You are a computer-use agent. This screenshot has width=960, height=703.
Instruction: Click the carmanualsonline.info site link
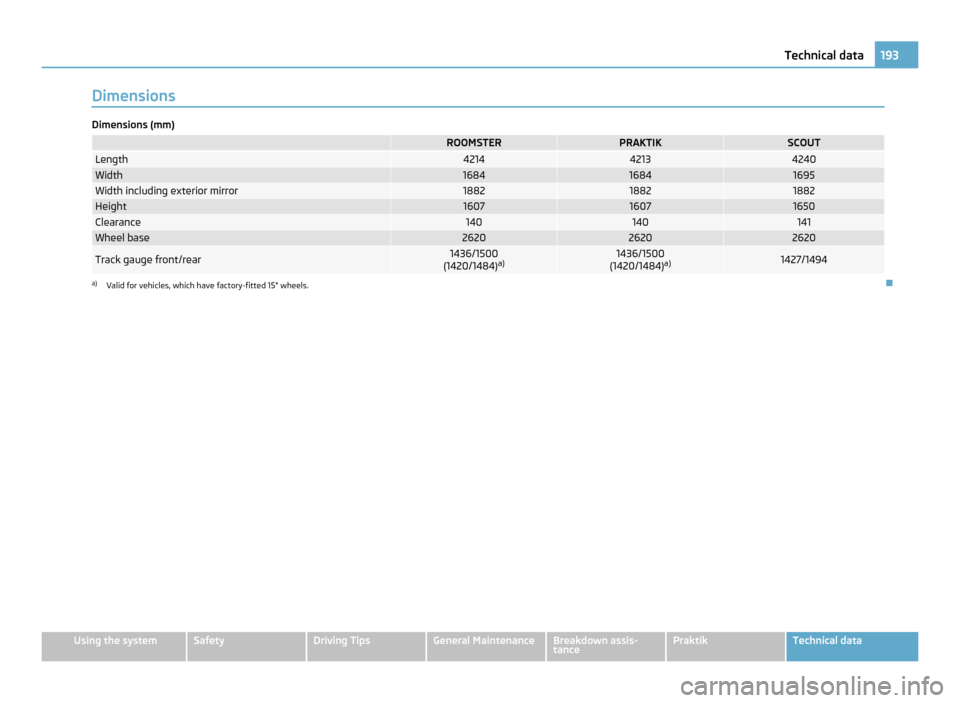812,686
